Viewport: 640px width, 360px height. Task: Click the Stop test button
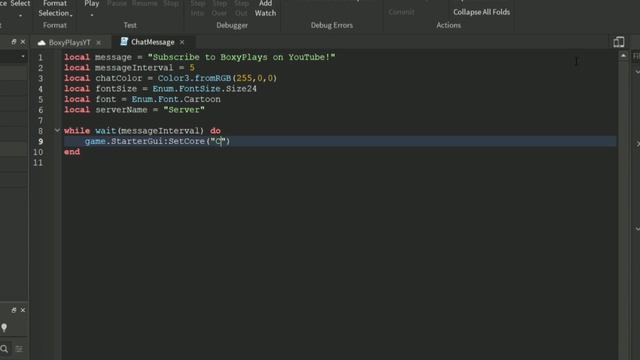pos(171,4)
